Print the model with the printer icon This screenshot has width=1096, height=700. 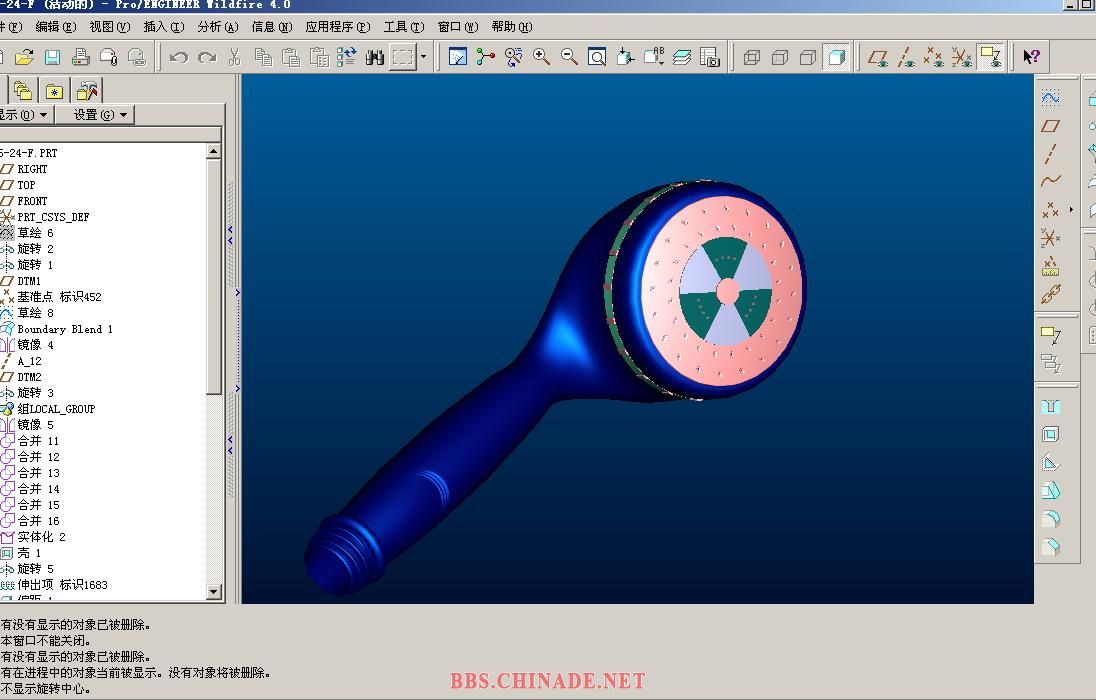point(80,57)
